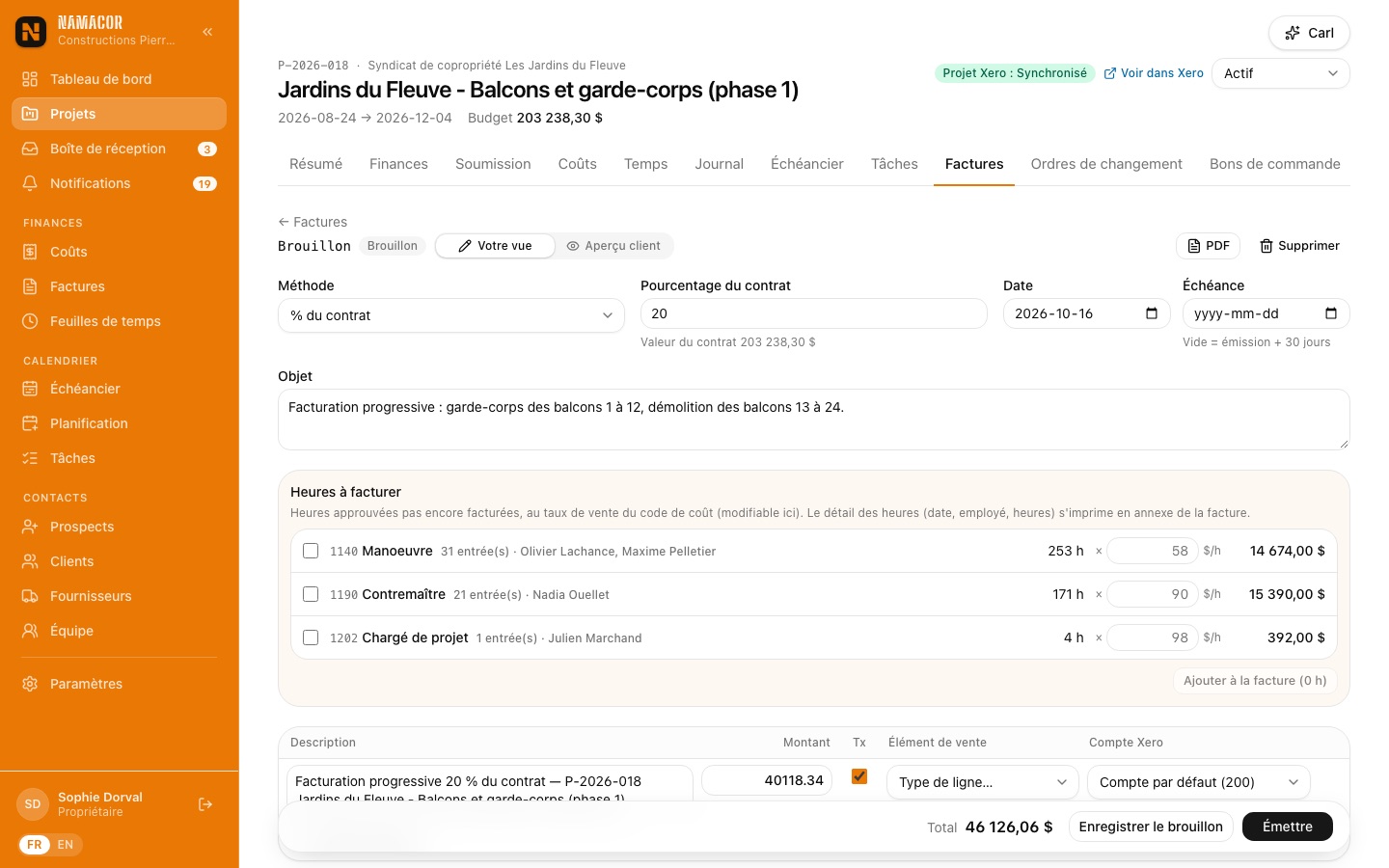This screenshot has width=1389, height=868.
Task: Open Paramètres settings
Action: pos(119,684)
